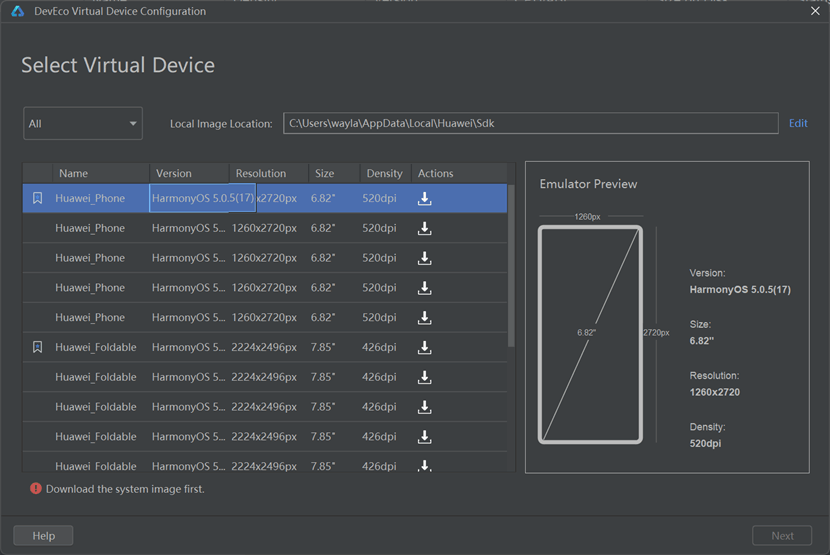Open the All device type dropdown
The image size is (830, 555).
point(83,123)
